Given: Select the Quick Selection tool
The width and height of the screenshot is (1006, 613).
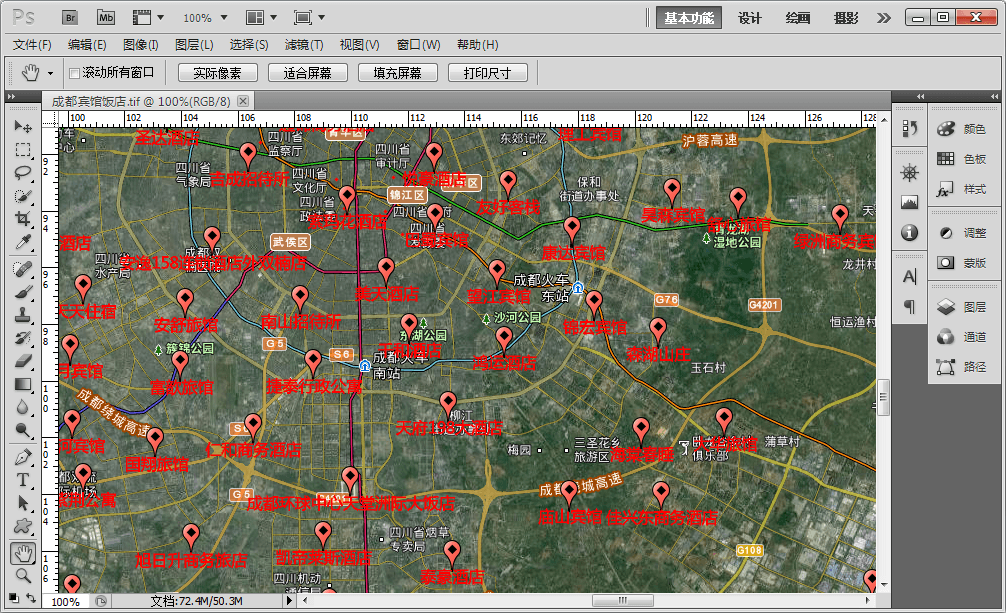Looking at the screenshot, I should point(23,196).
